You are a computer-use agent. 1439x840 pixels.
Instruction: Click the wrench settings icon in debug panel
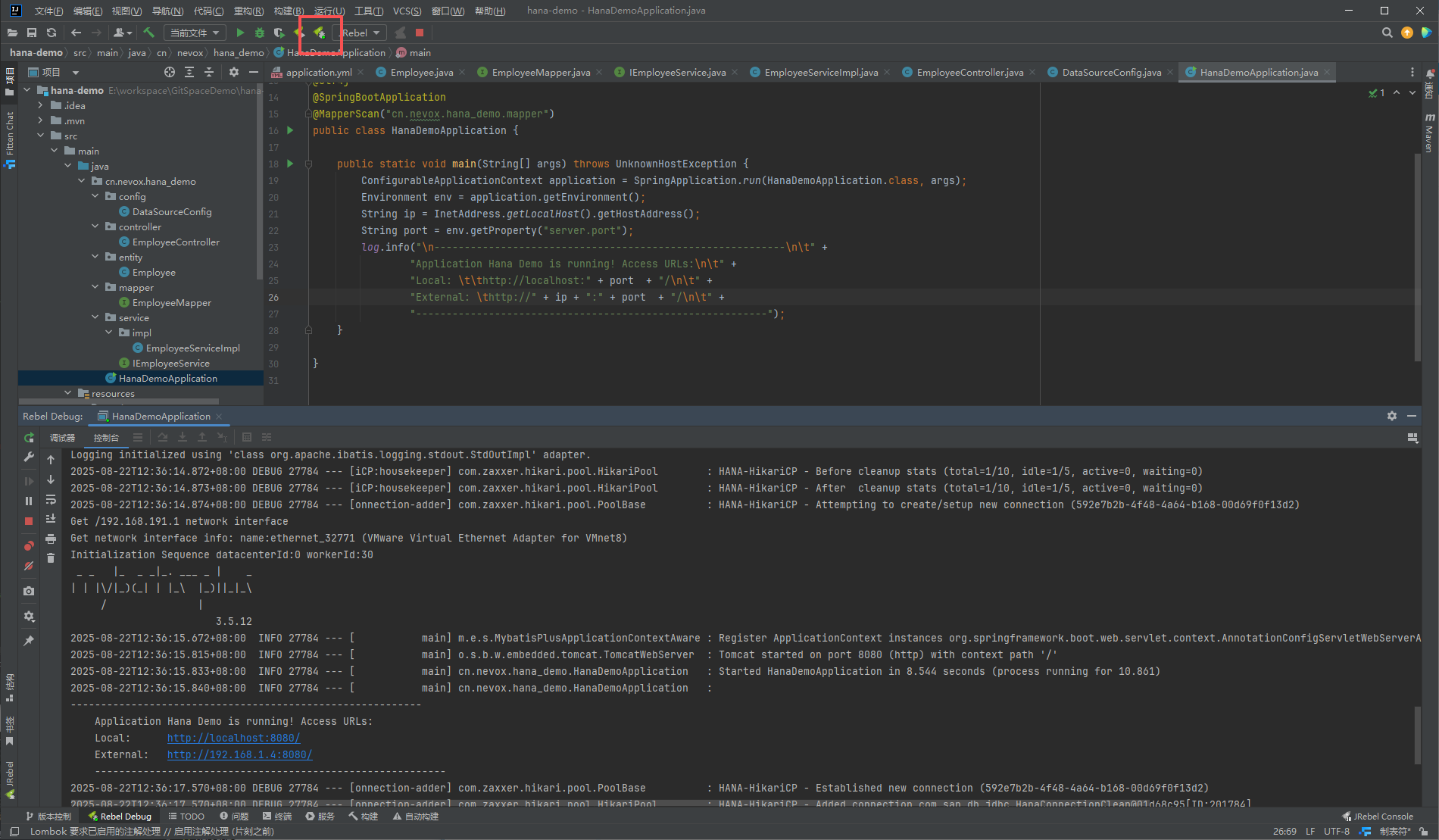(x=29, y=457)
